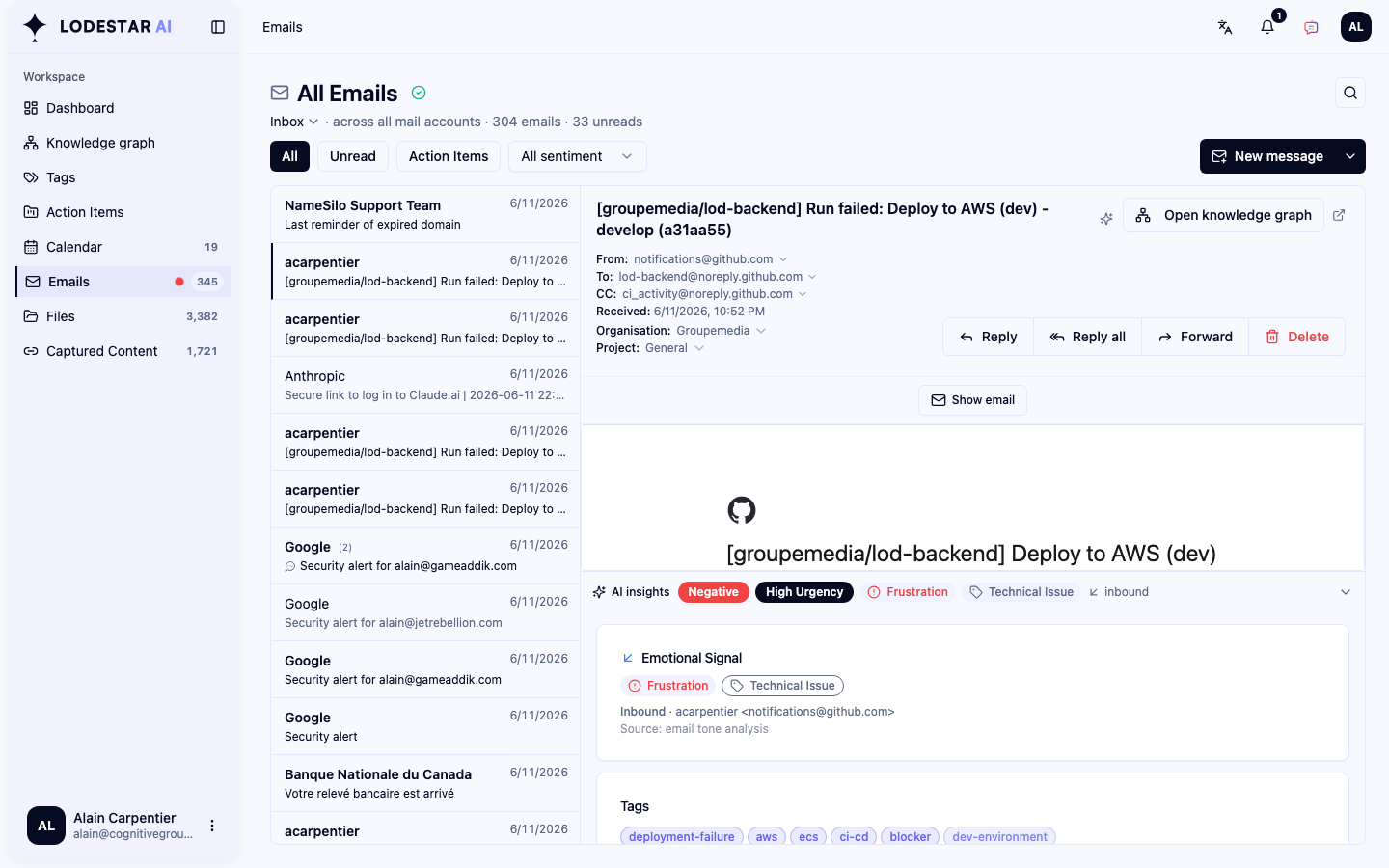This screenshot has width=1389, height=868.
Task: Open Captured Content in sidebar
Action: coord(123,351)
